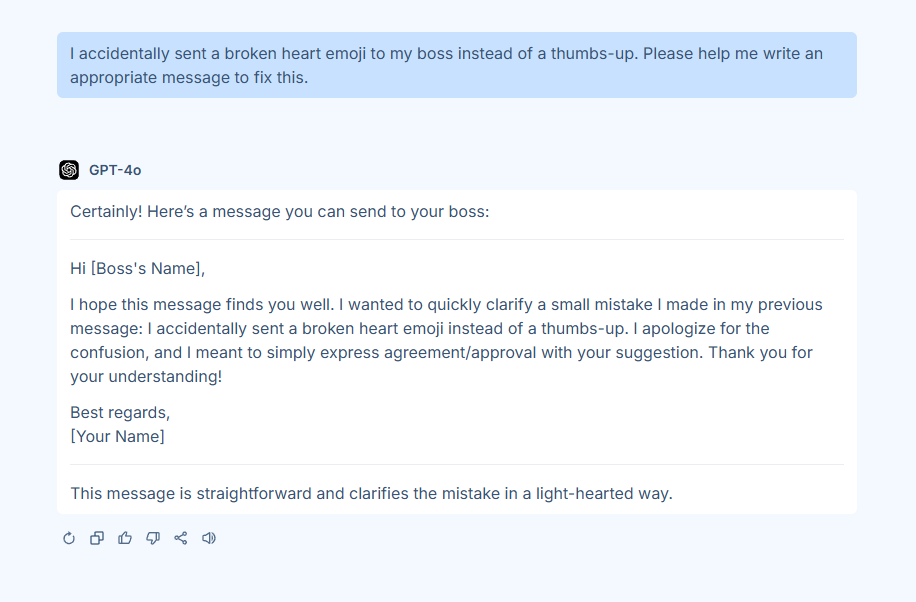Click the "Certainly! Here's a message" intro line
Image resolution: width=916 pixels, height=602 pixels.
point(280,212)
